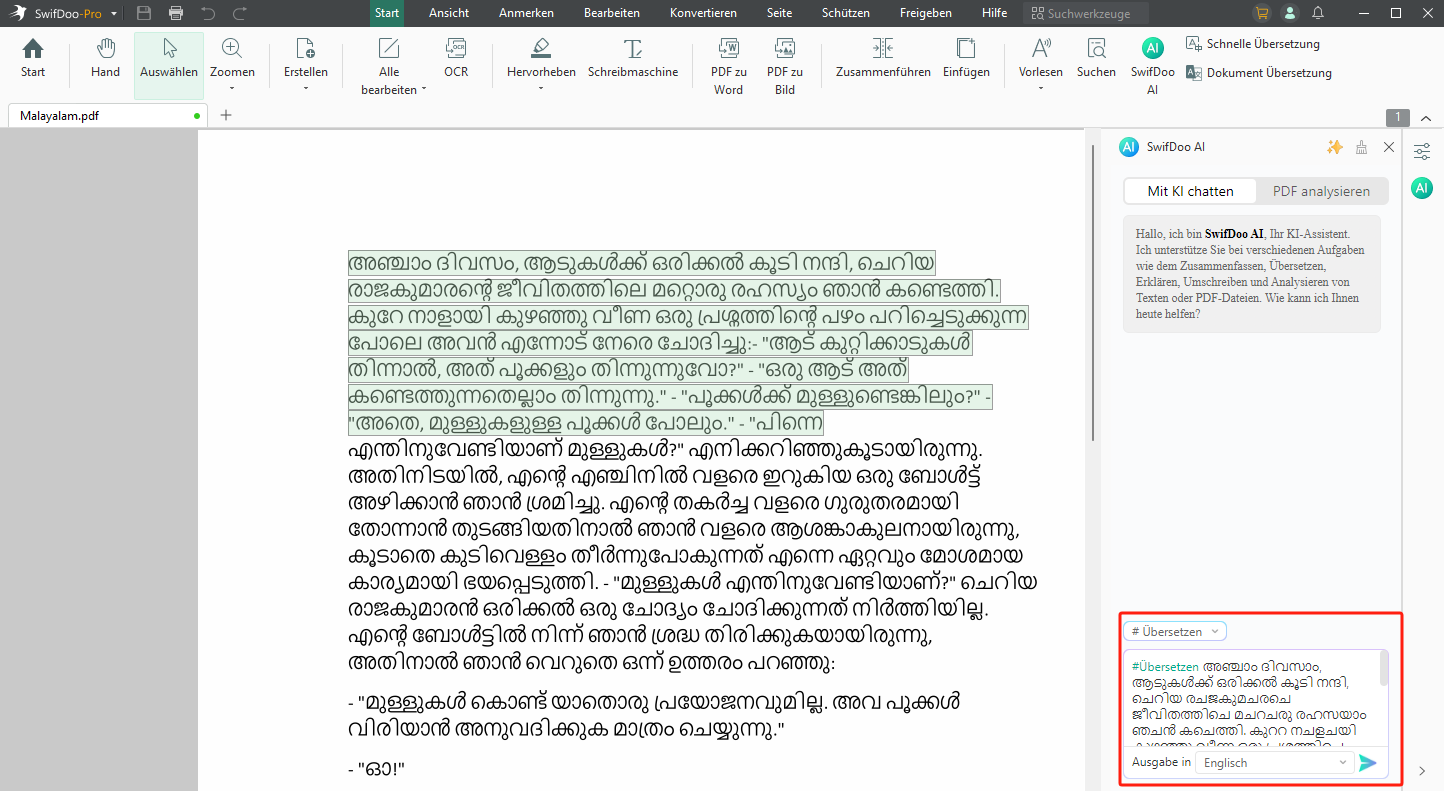The height and width of the screenshot is (791, 1444).
Task: Undo the last action
Action: (x=208, y=13)
